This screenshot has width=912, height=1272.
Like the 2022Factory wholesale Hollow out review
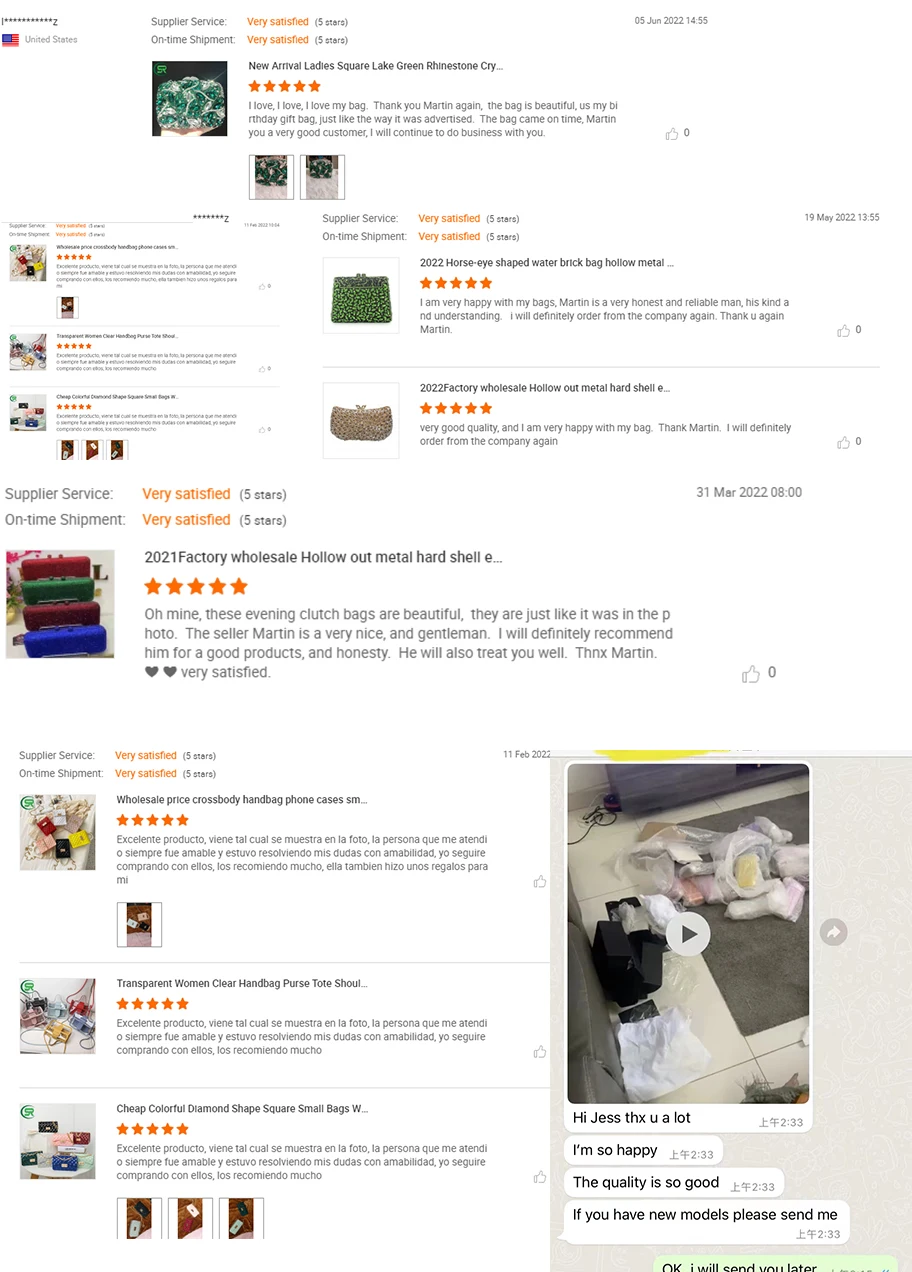click(x=844, y=442)
